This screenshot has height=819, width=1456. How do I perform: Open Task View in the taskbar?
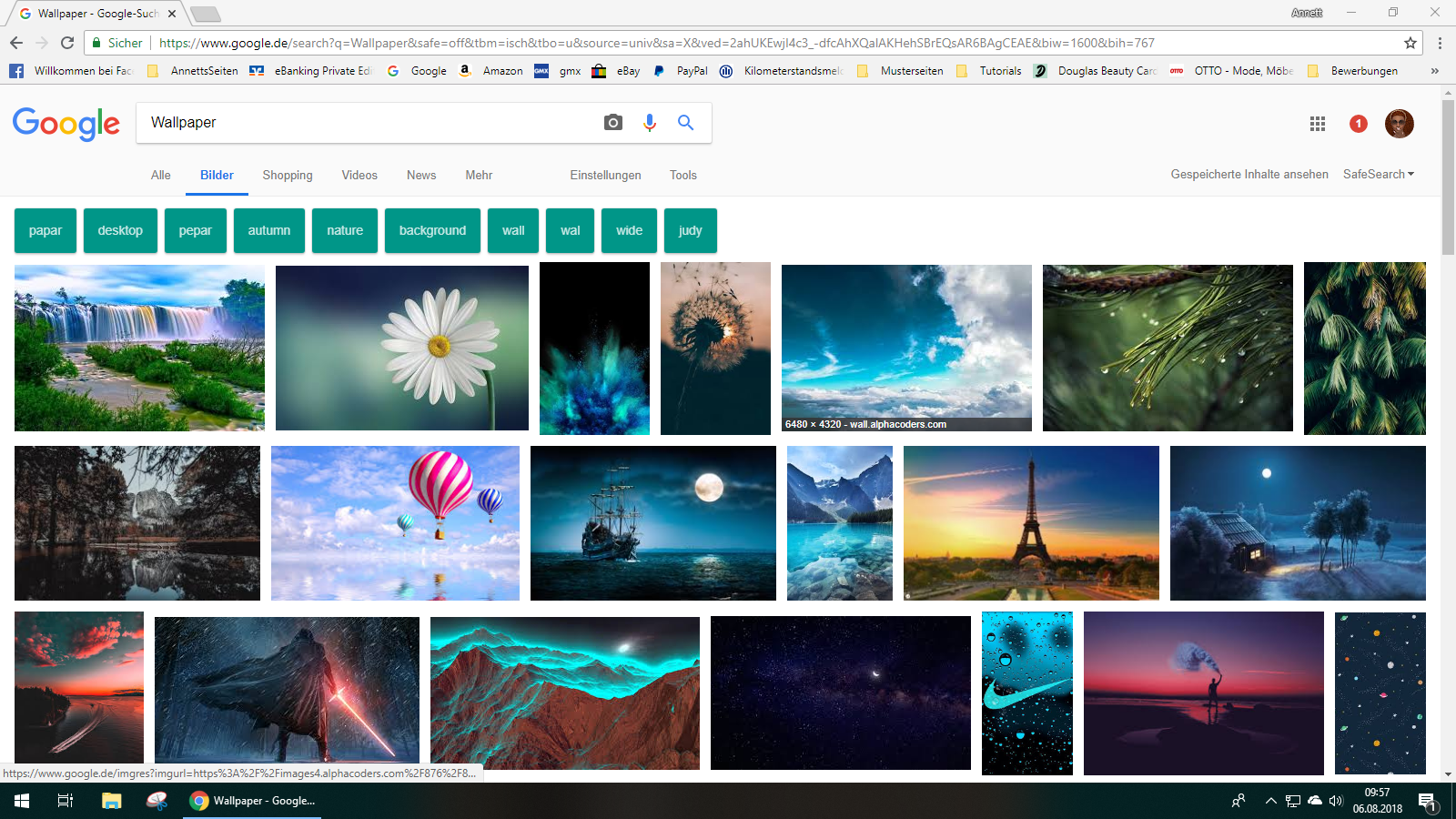[66, 801]
